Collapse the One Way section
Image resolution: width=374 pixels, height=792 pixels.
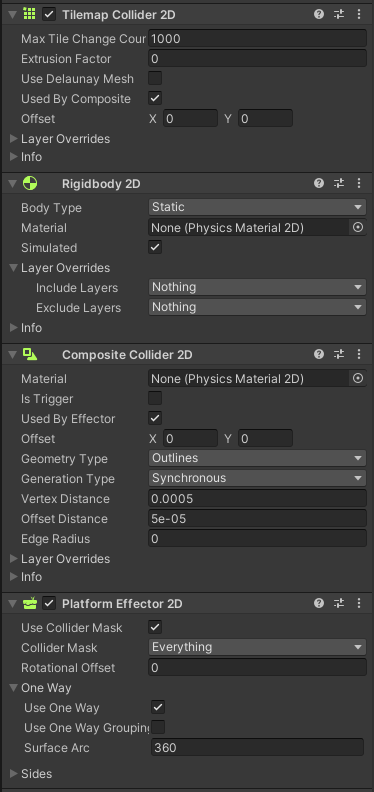(x=14, y=688)
